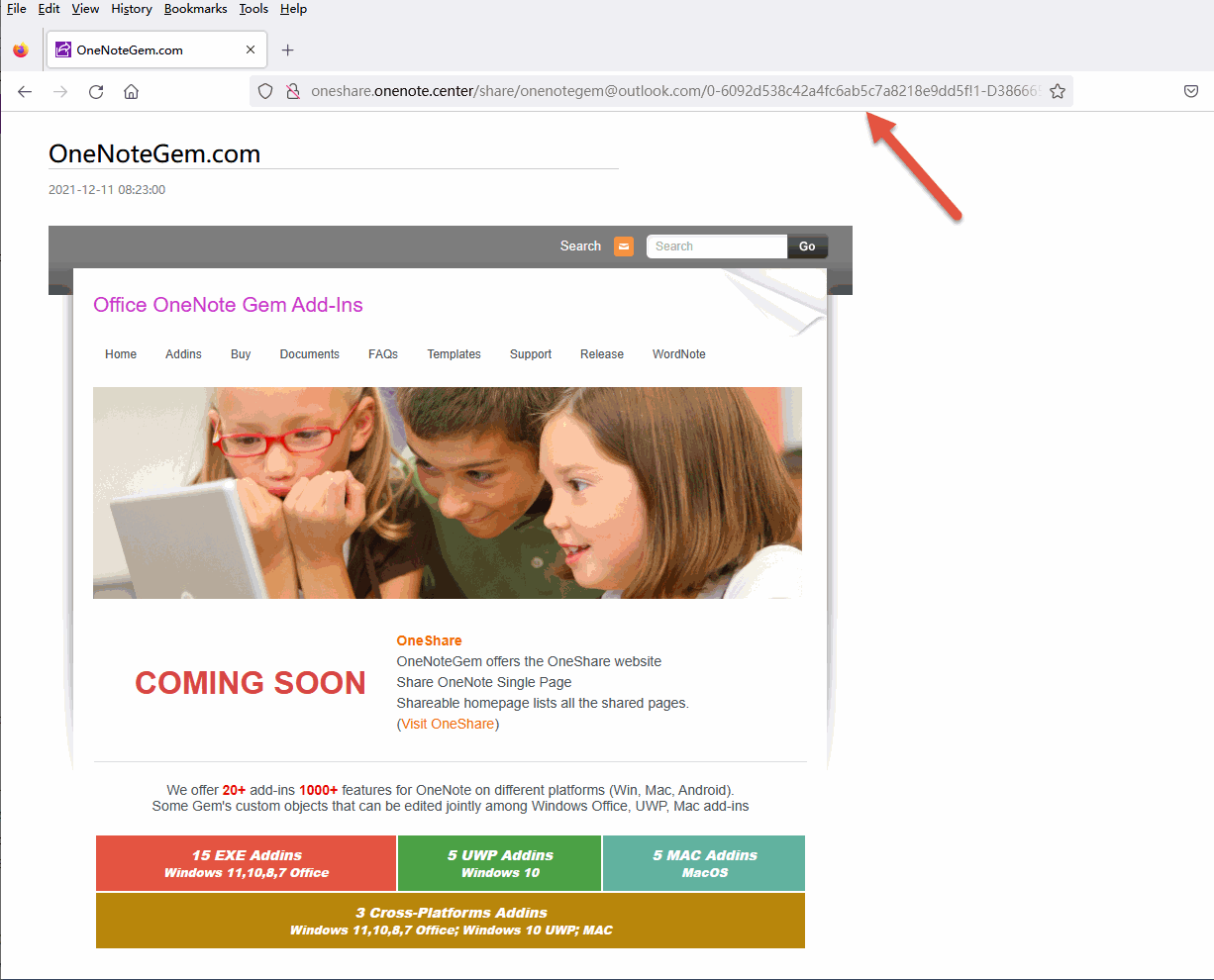Click the Search label in the gray header

coord(580,246)
